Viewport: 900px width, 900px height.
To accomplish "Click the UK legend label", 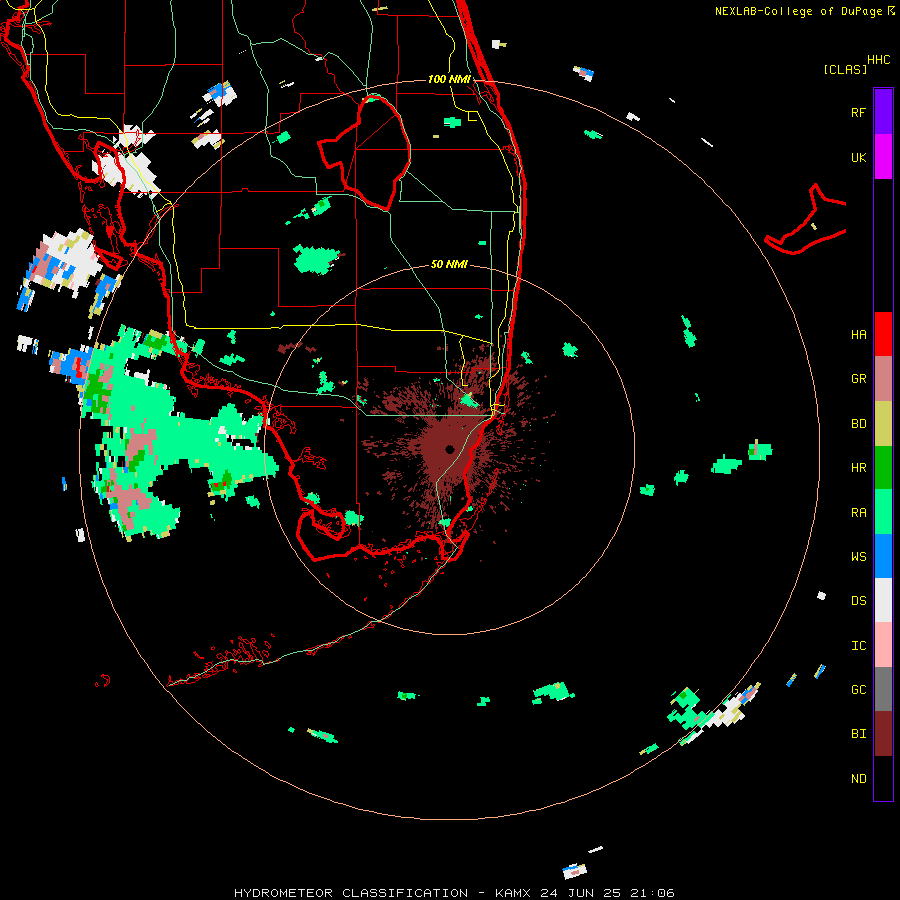I will pyautogui.click(x=858, y=157).
